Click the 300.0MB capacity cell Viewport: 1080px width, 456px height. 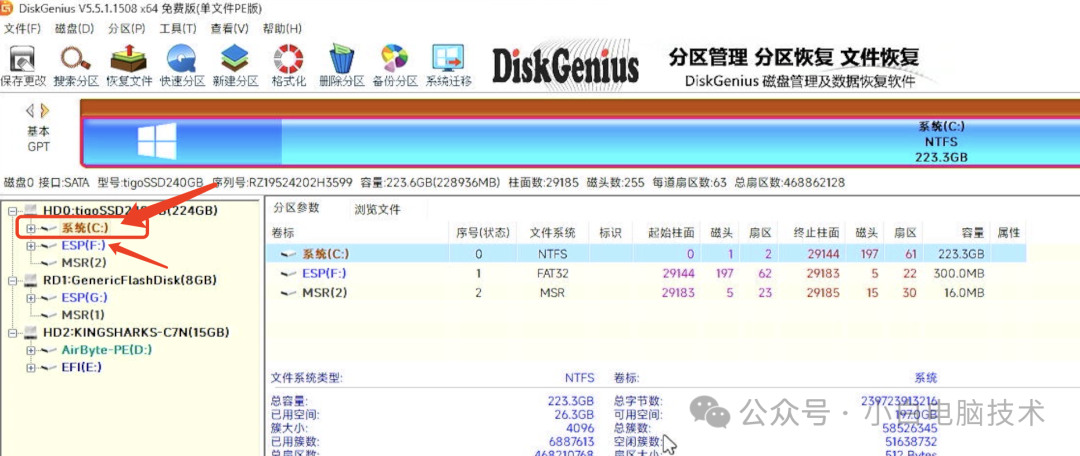point(959,273)
